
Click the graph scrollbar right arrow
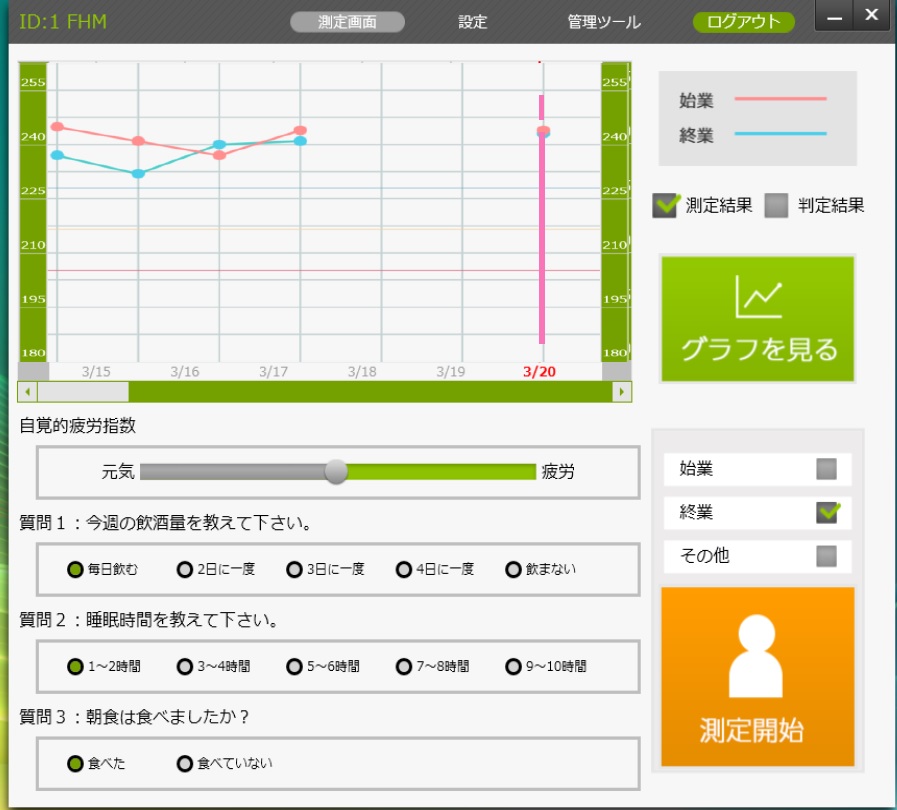point(621,392)
